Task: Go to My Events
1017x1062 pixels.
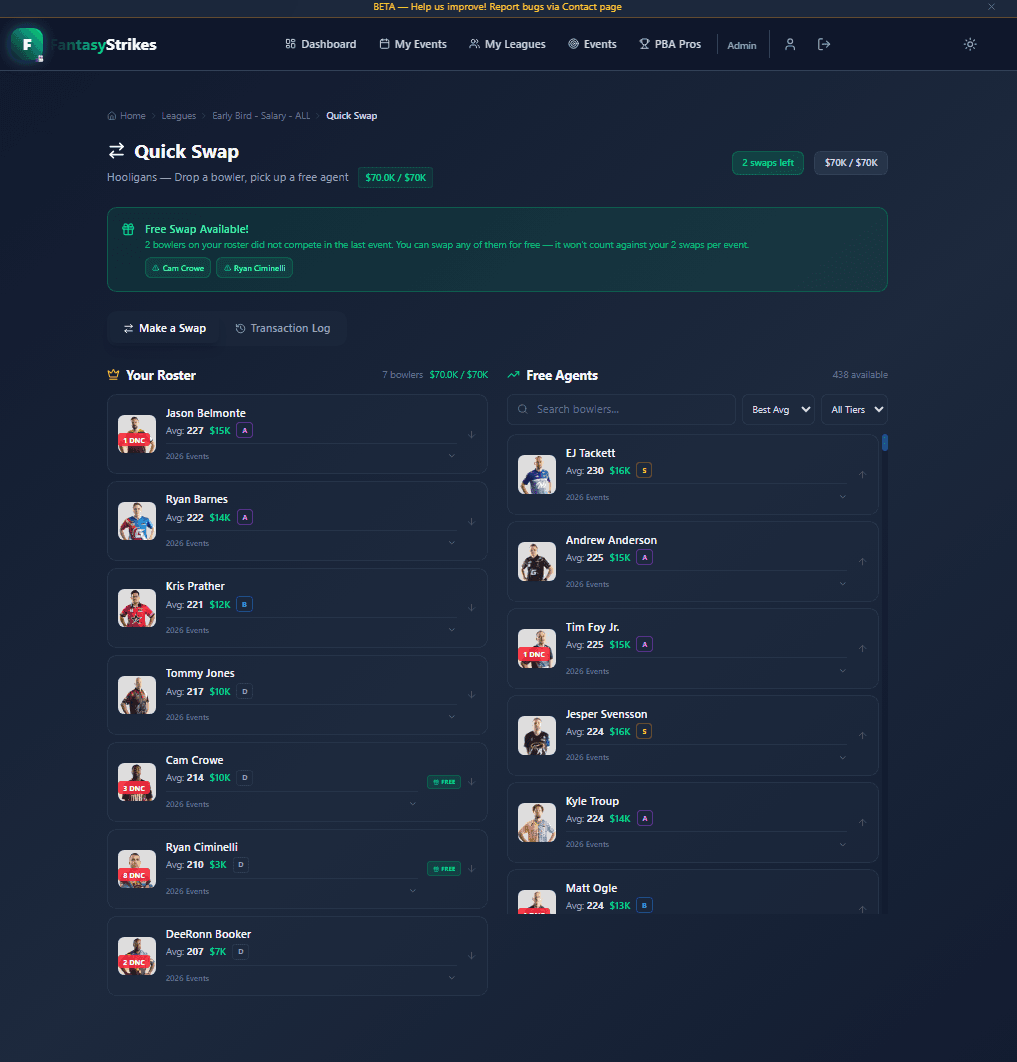Action: pos(413,44)
